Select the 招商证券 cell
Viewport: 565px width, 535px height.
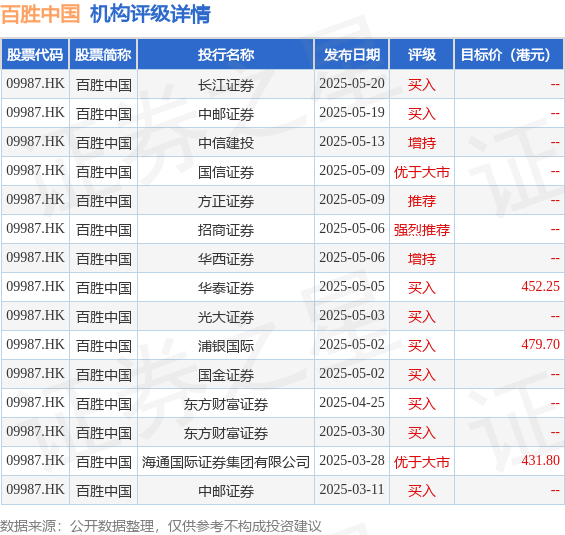[226, 229]
